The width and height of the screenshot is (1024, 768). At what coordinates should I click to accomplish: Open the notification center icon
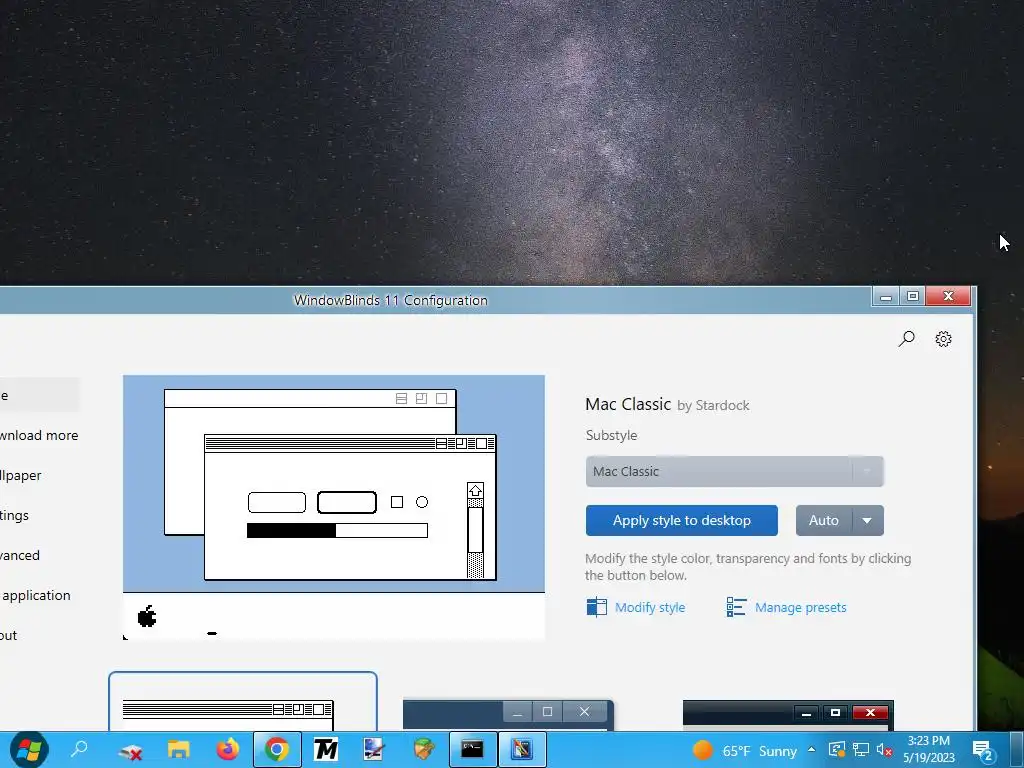point(984,750)
